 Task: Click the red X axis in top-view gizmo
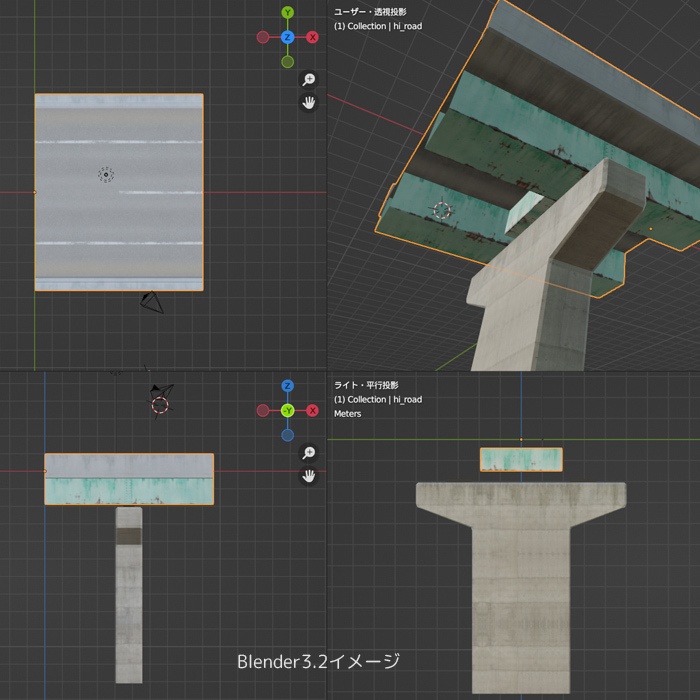312,37
